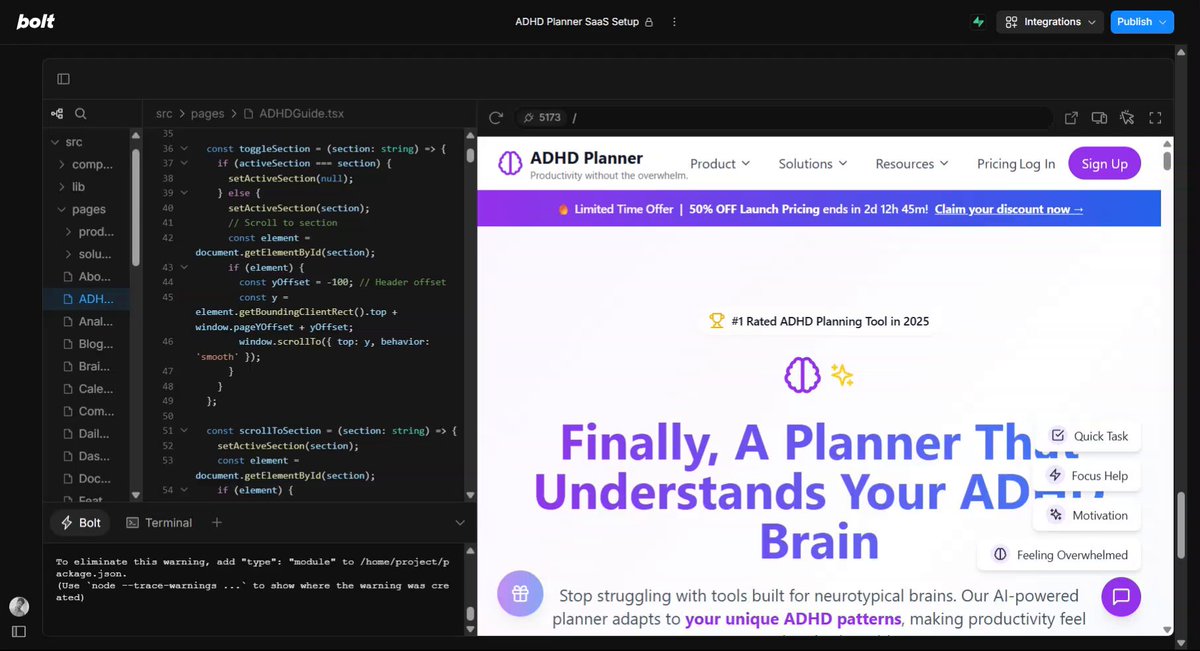Click the Quick Task button

tap(1090, 436)
